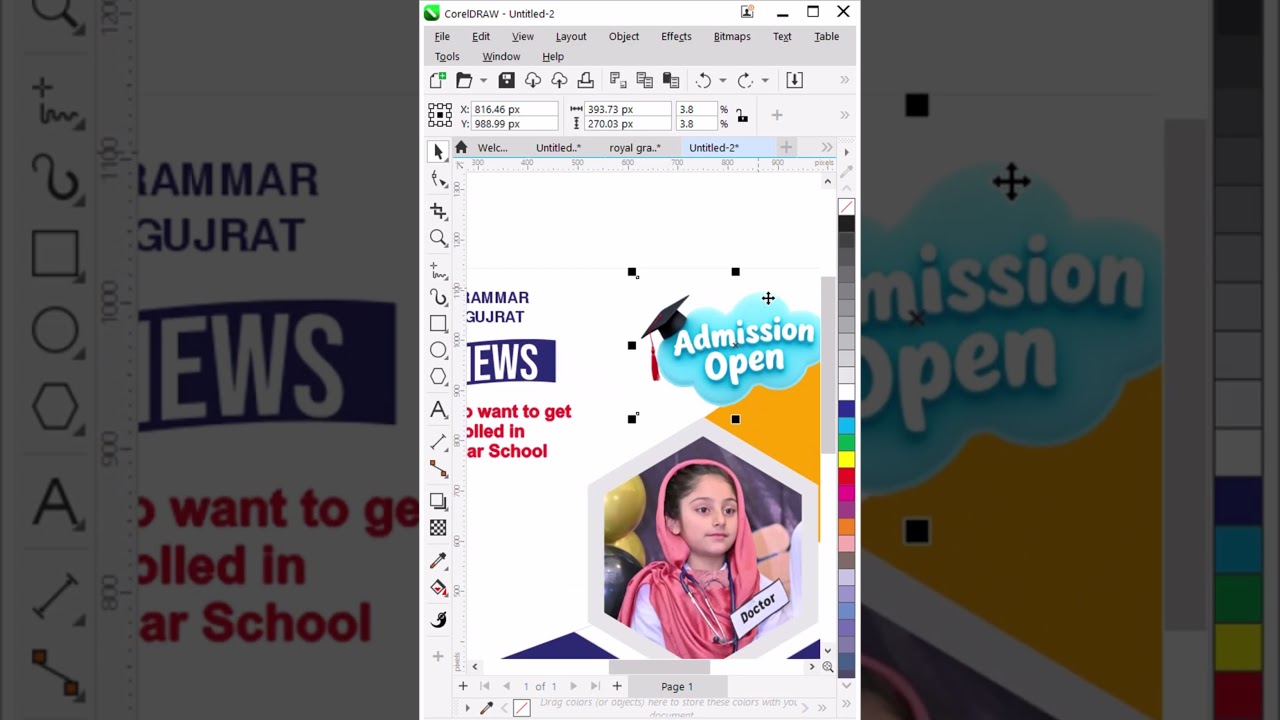1280x720 pixels.
Task: Click the Open folder icon
Action: tap(464, 80)
